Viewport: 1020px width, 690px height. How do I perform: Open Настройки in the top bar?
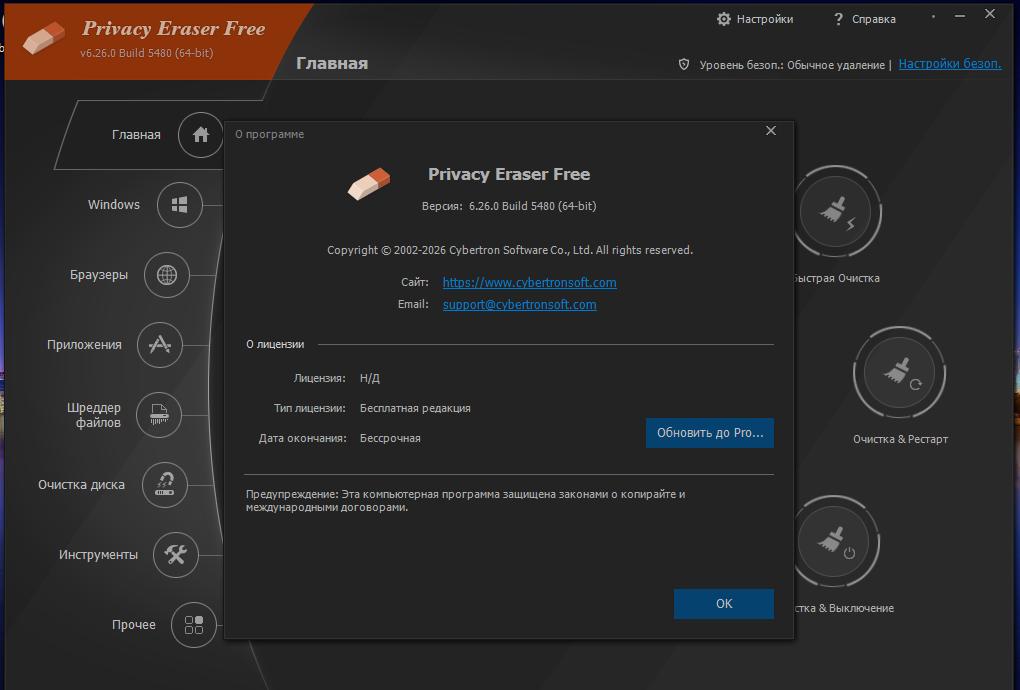[x=755, y=19]
